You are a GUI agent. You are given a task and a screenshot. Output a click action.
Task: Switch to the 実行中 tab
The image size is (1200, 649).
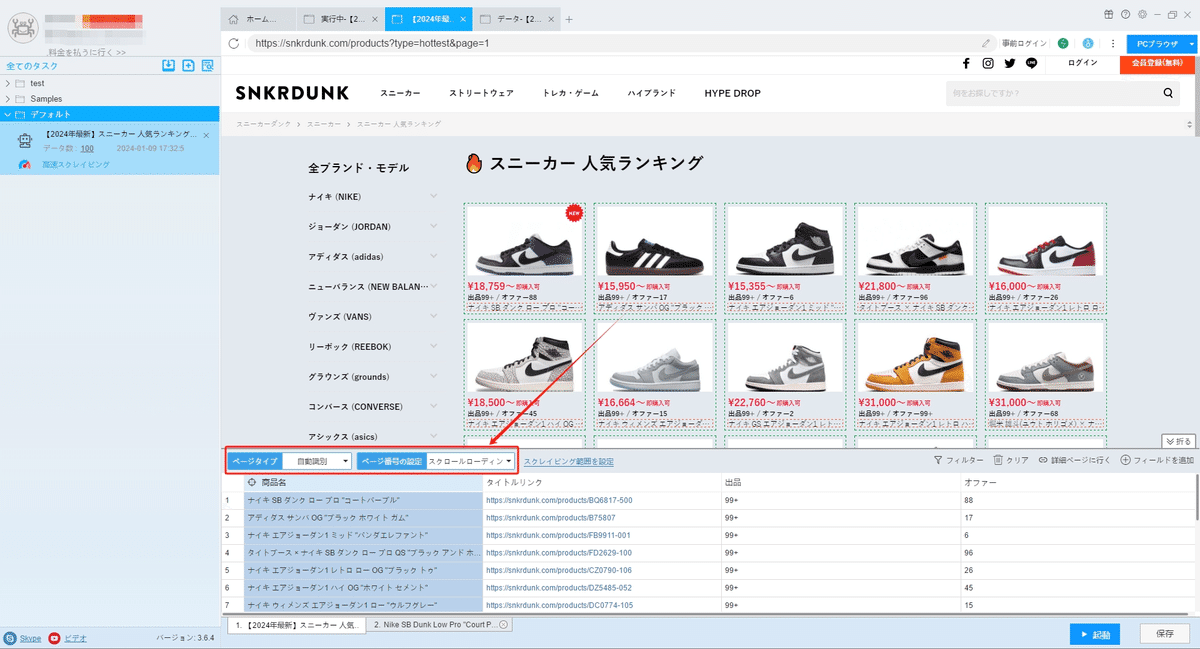[x=341, y=19]
